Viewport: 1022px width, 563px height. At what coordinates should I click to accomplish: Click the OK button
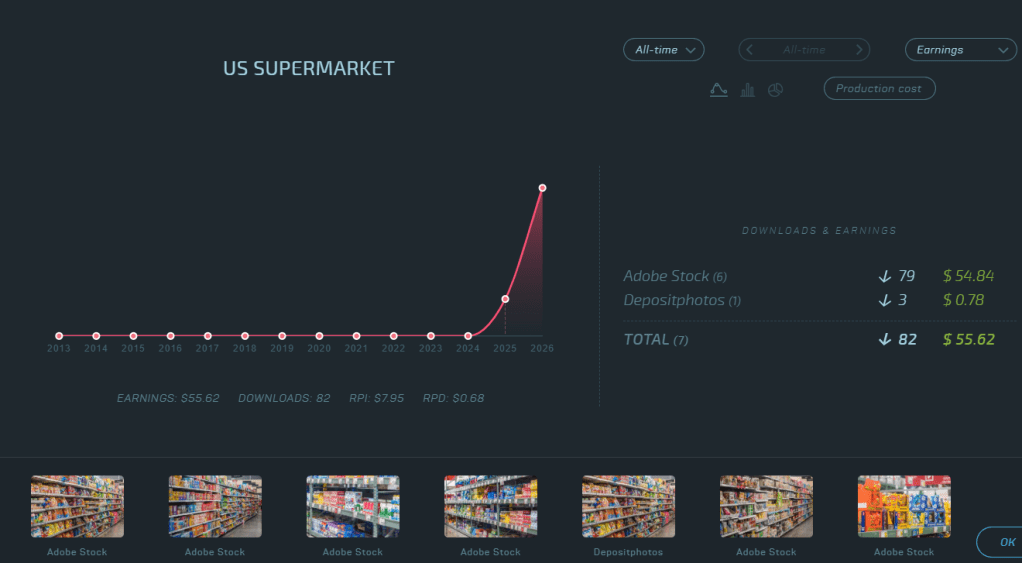(x=1004, y=542)
